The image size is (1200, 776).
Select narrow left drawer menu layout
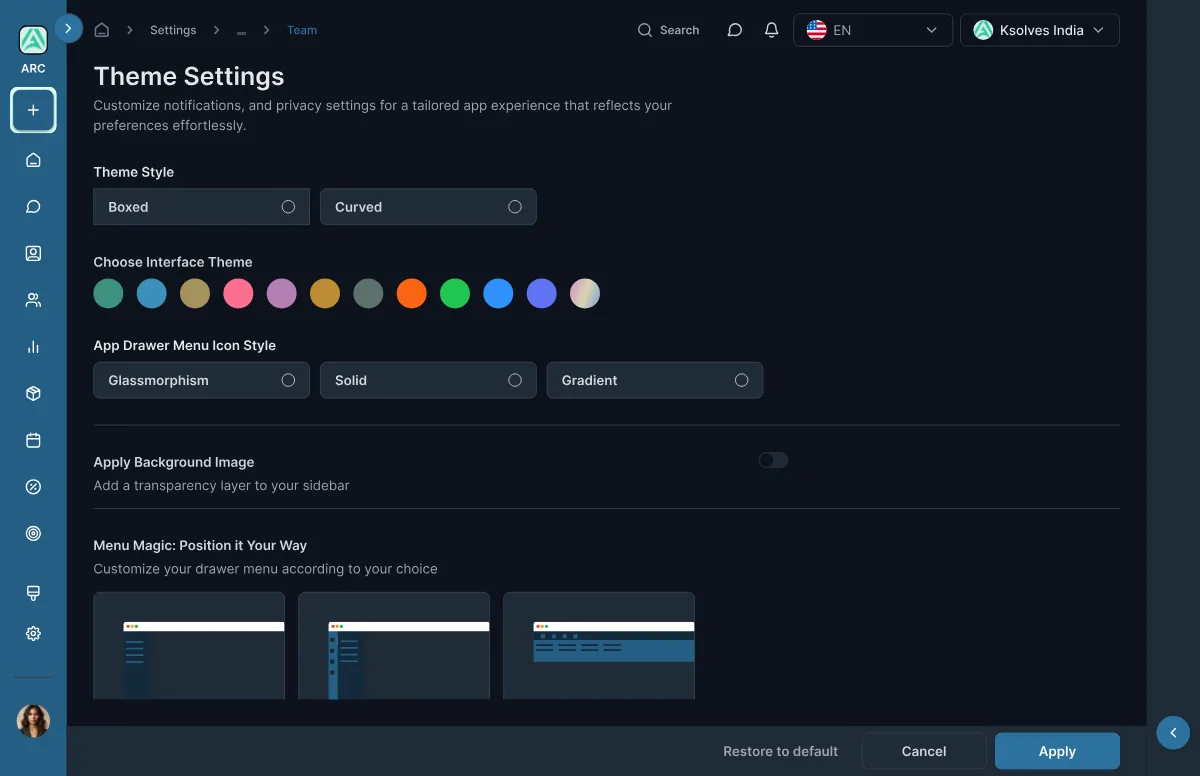[189, 646]
